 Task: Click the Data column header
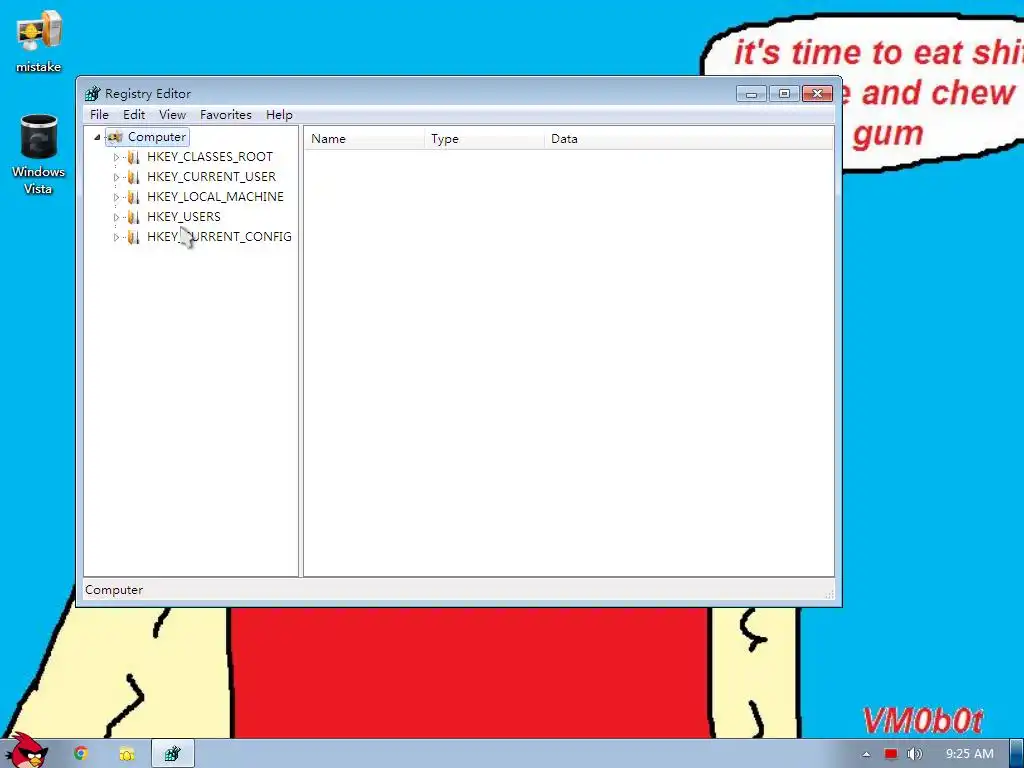point(689,139)
